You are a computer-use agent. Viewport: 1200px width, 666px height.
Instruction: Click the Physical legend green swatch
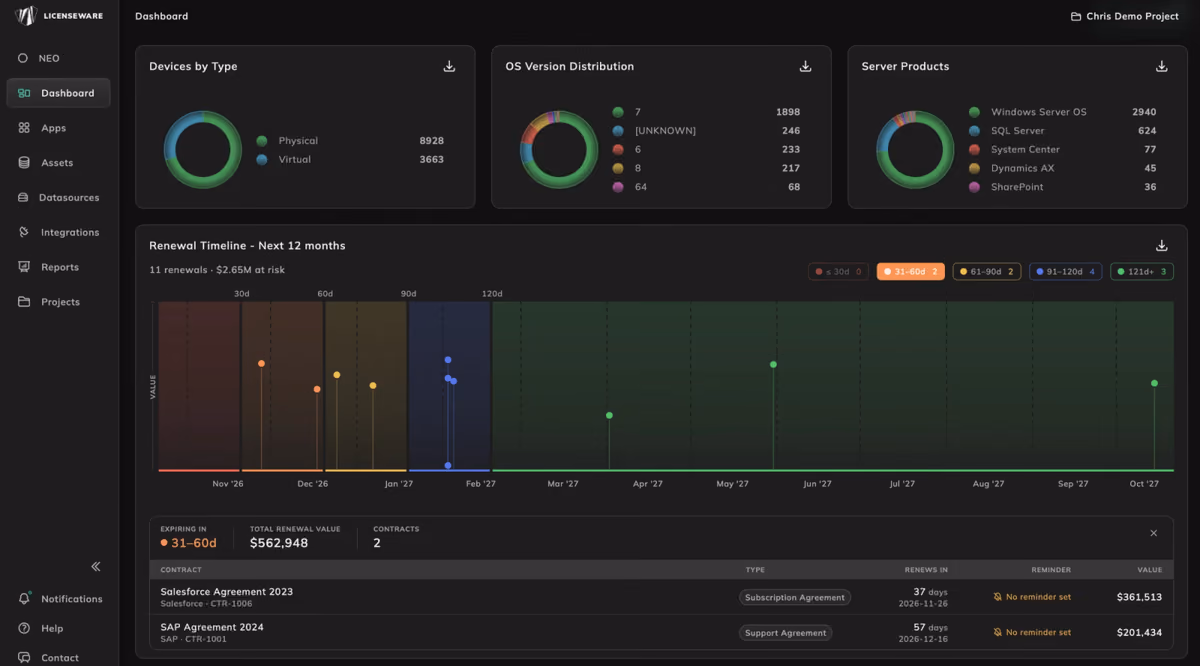point(262,141)
